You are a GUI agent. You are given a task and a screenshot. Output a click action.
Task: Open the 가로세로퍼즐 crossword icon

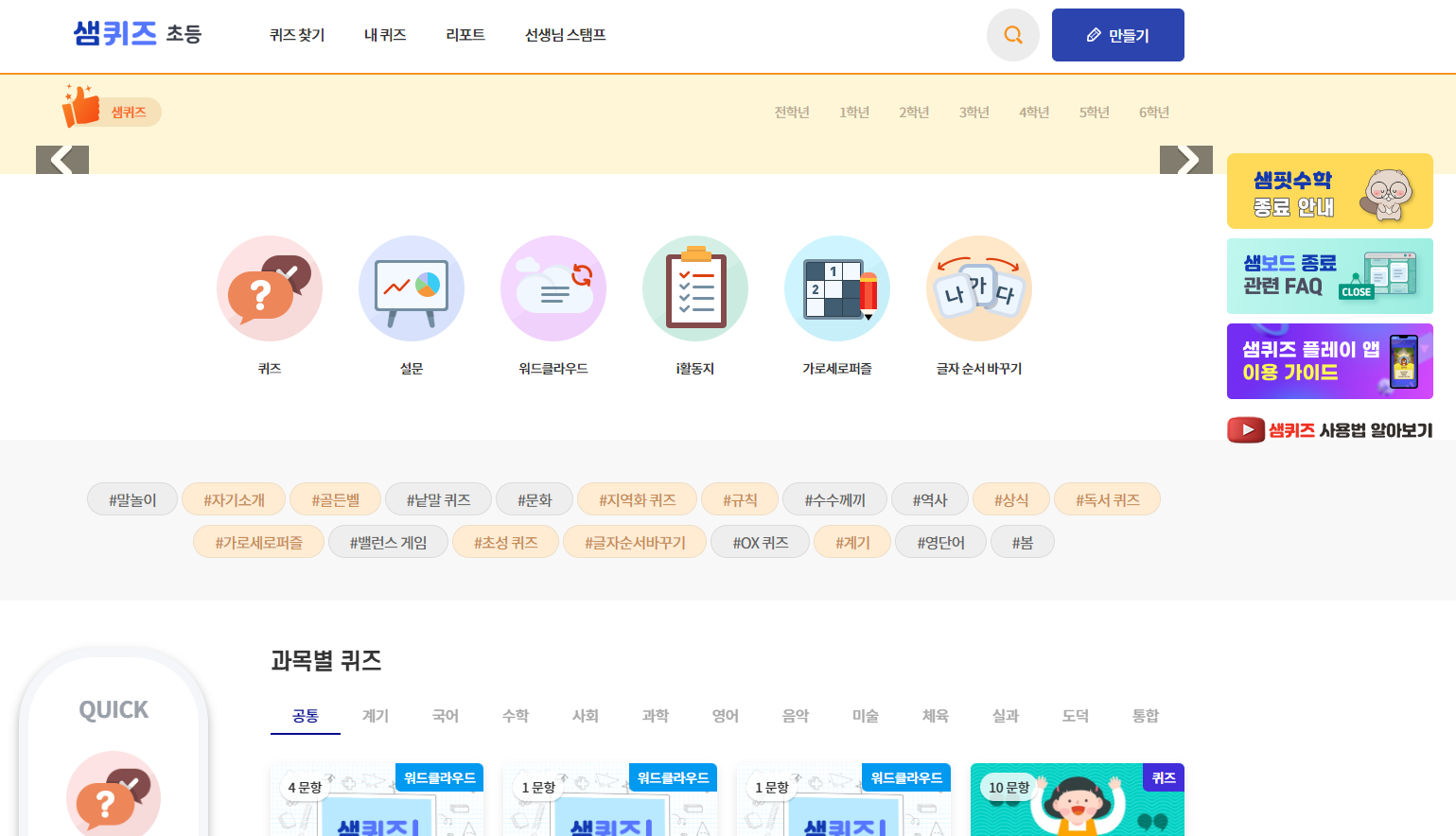coord(837,288)
